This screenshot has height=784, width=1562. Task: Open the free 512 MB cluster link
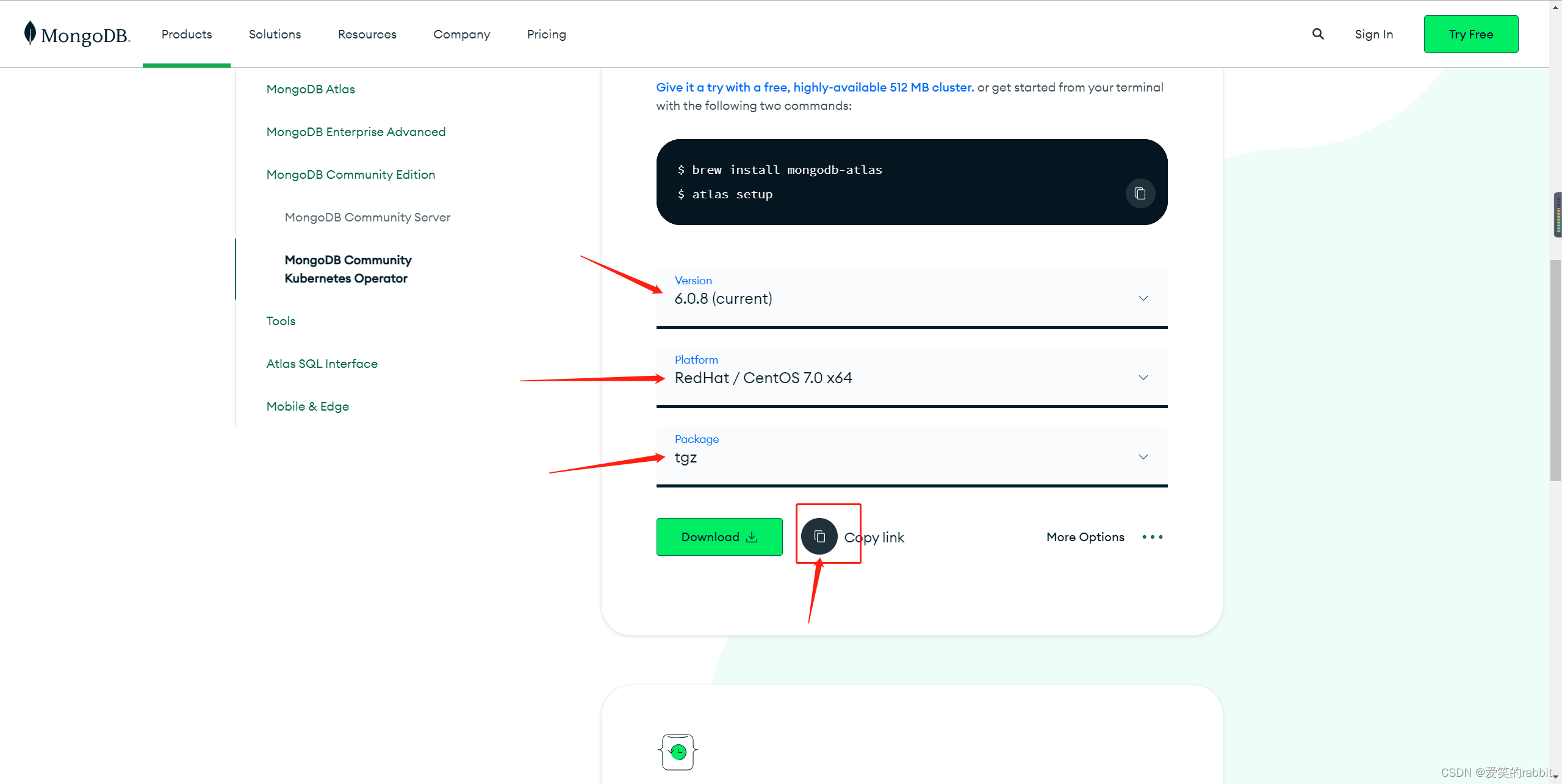tap(815, 87)
